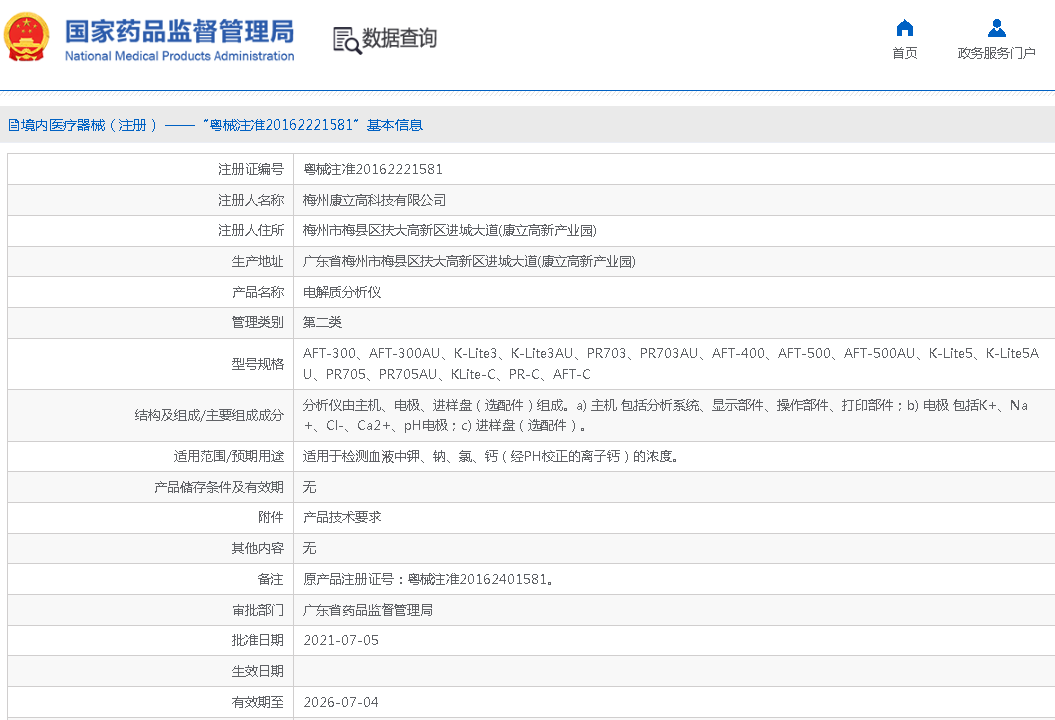This screenshot has width=1055, height=720.
Task: Click the 生产地址 row label
Action: [x=258, y=262]
